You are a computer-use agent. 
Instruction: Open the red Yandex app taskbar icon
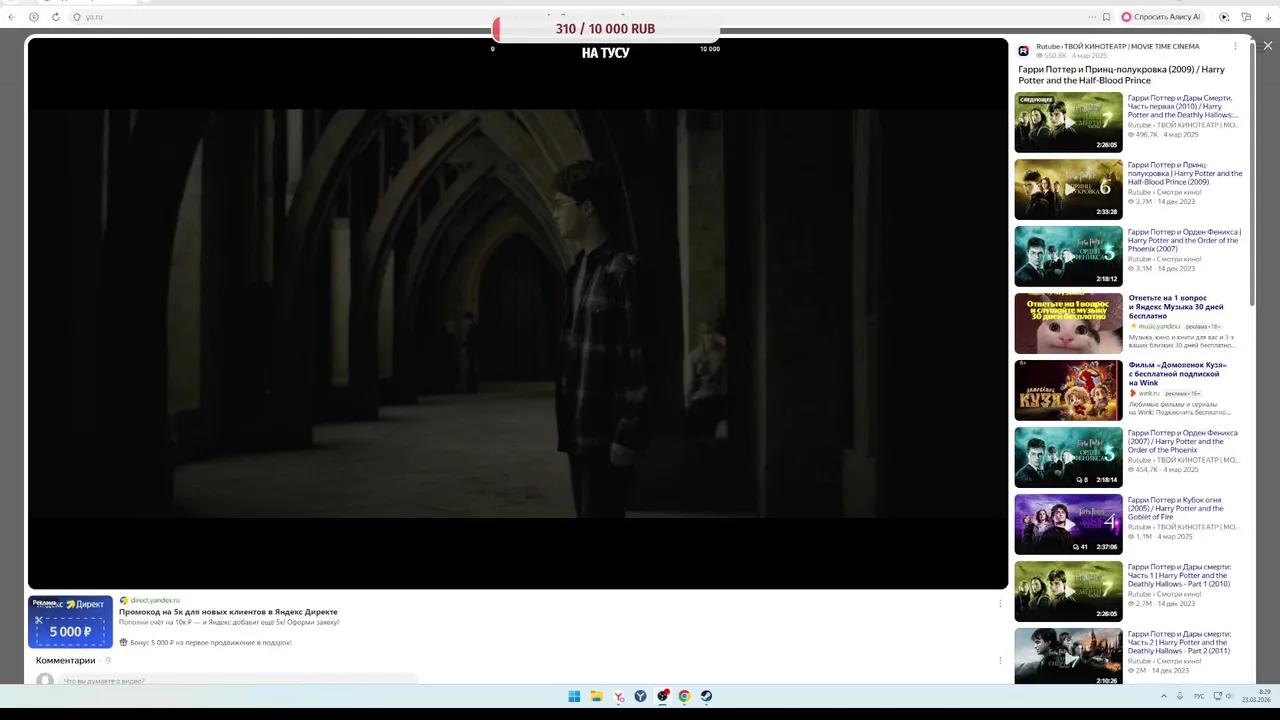tap(619, 696)
